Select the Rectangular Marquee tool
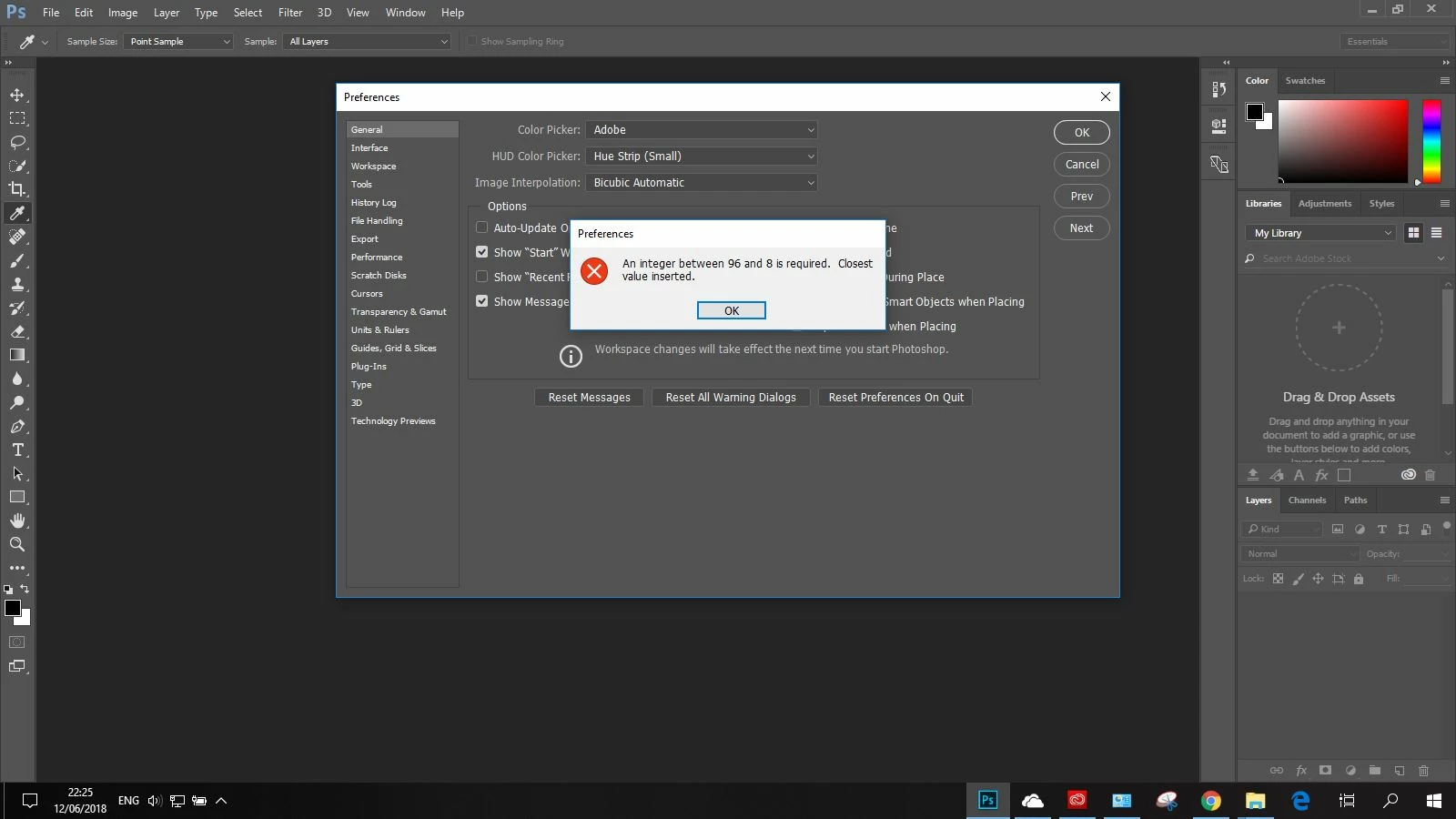The image size is (1456, 819). (17, 118)
